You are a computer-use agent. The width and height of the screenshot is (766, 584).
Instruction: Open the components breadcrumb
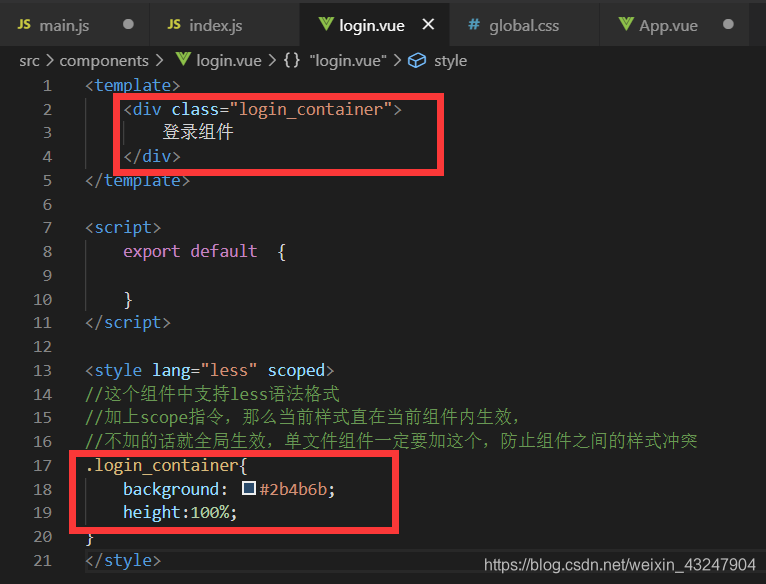104,61
